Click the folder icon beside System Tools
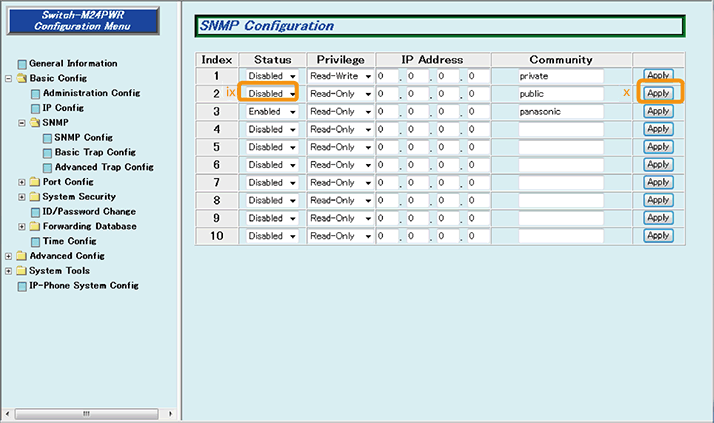 pos(21,271)
